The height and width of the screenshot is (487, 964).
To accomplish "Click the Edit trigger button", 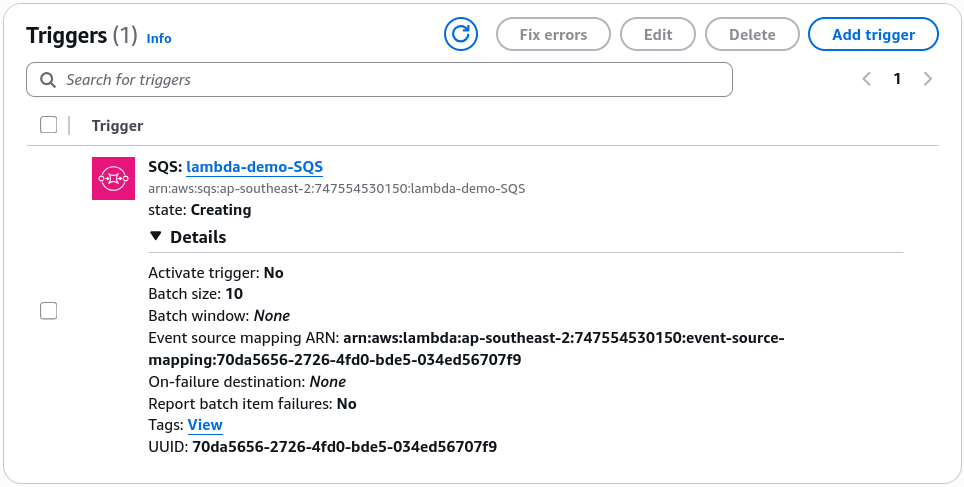I will point(658,34).
